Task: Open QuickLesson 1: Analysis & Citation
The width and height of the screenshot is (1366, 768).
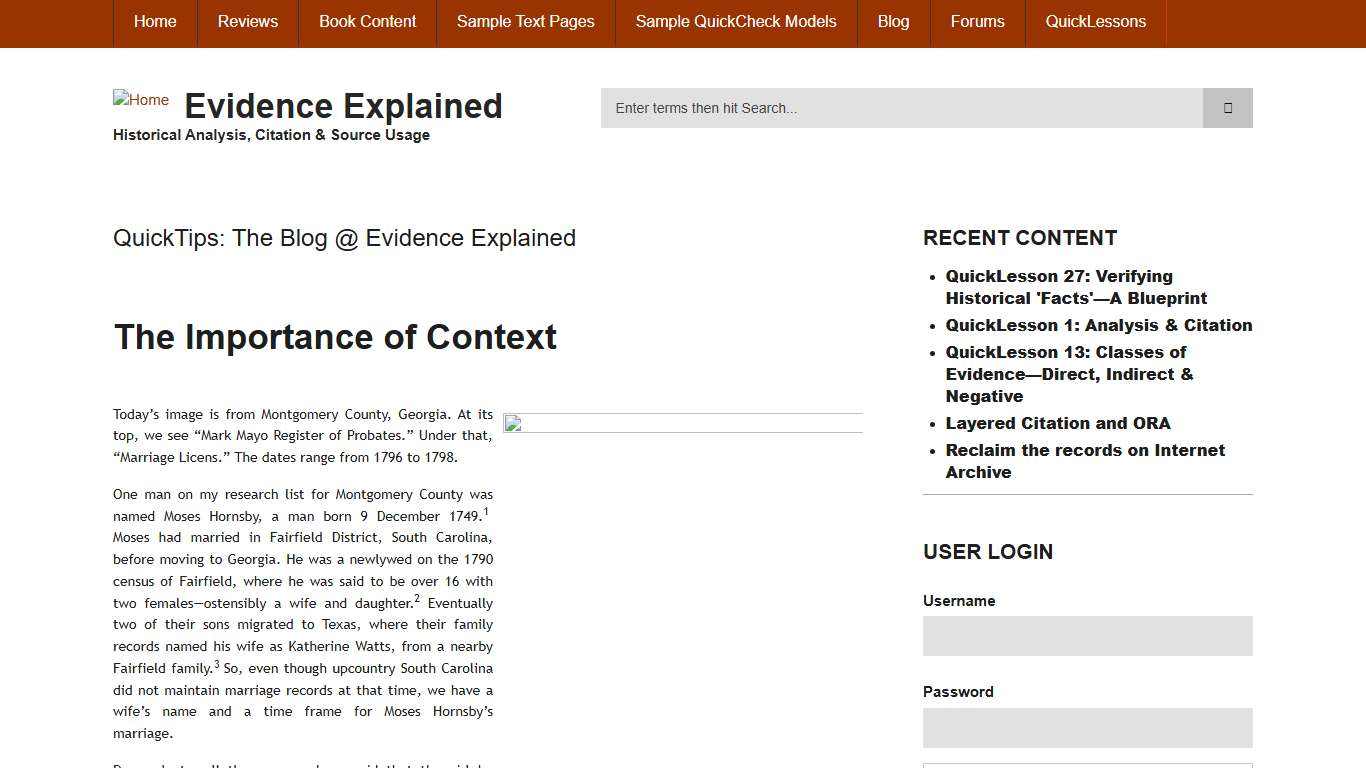Action: coord(1099,325)
